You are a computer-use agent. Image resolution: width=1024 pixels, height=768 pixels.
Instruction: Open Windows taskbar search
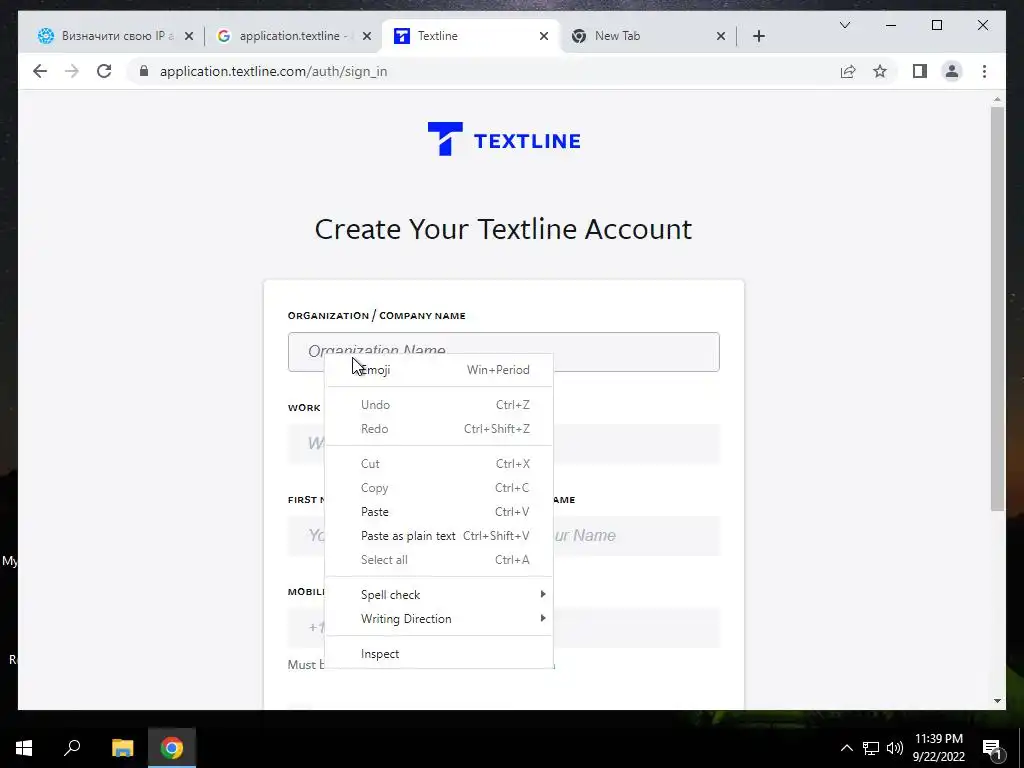[x=72, y=748]
